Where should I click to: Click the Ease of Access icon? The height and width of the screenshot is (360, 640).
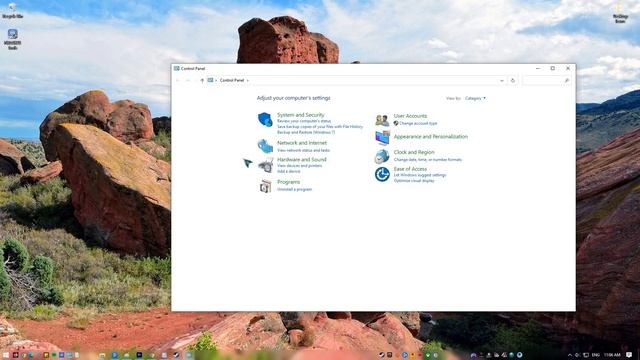coord(382,174)
